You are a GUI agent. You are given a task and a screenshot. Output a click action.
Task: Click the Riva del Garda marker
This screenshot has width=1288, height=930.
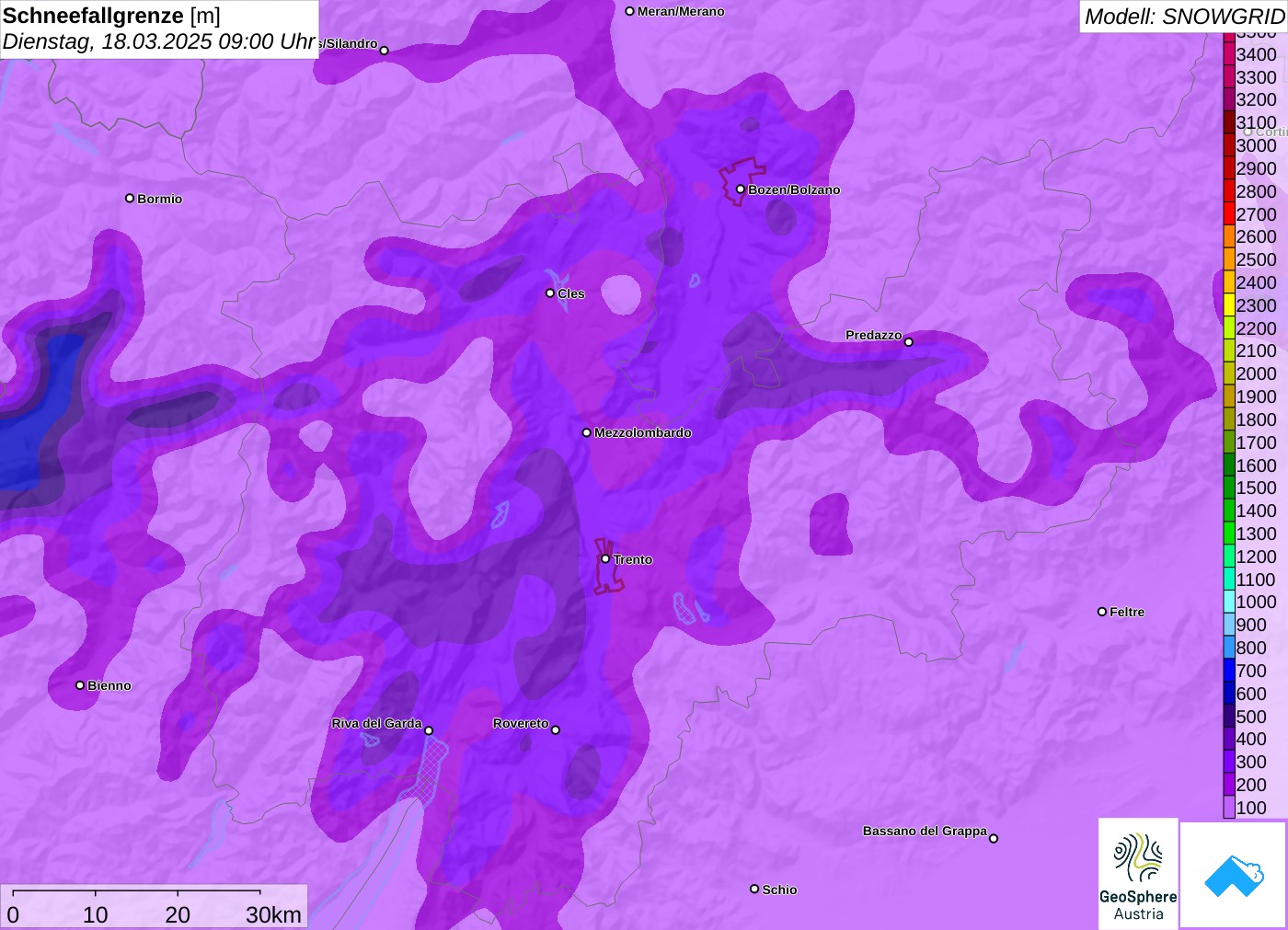click(429, 730)
